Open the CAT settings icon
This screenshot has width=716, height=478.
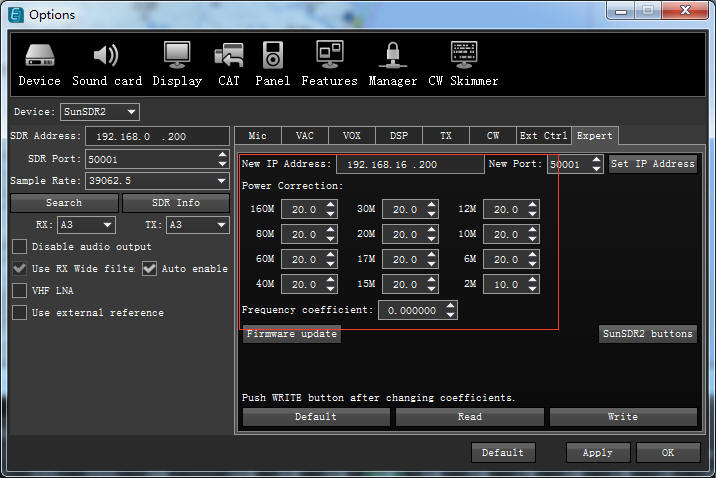(229, 64)
